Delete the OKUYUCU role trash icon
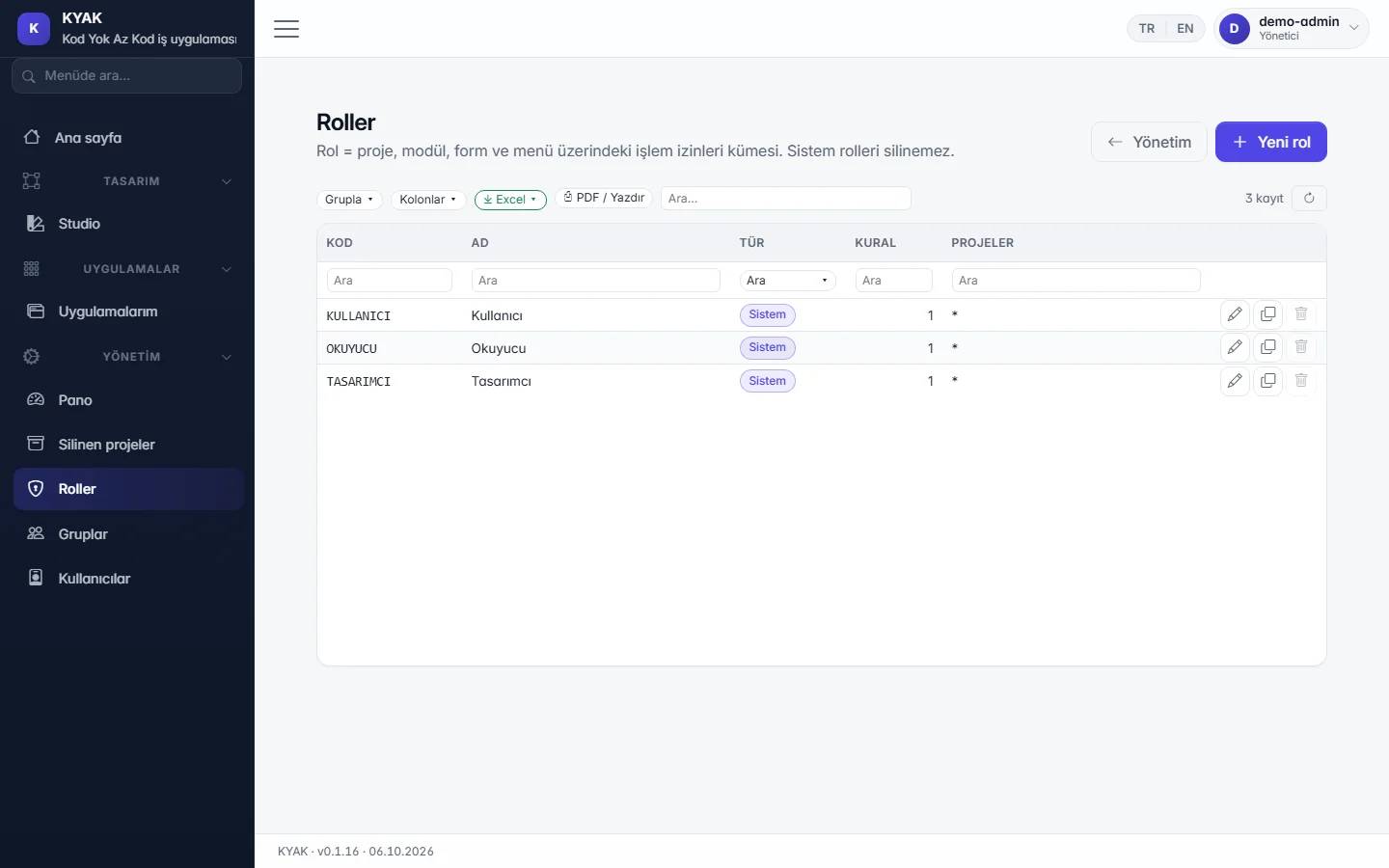Viewport: 1389px width, 868px height. tap(1301, 347)
